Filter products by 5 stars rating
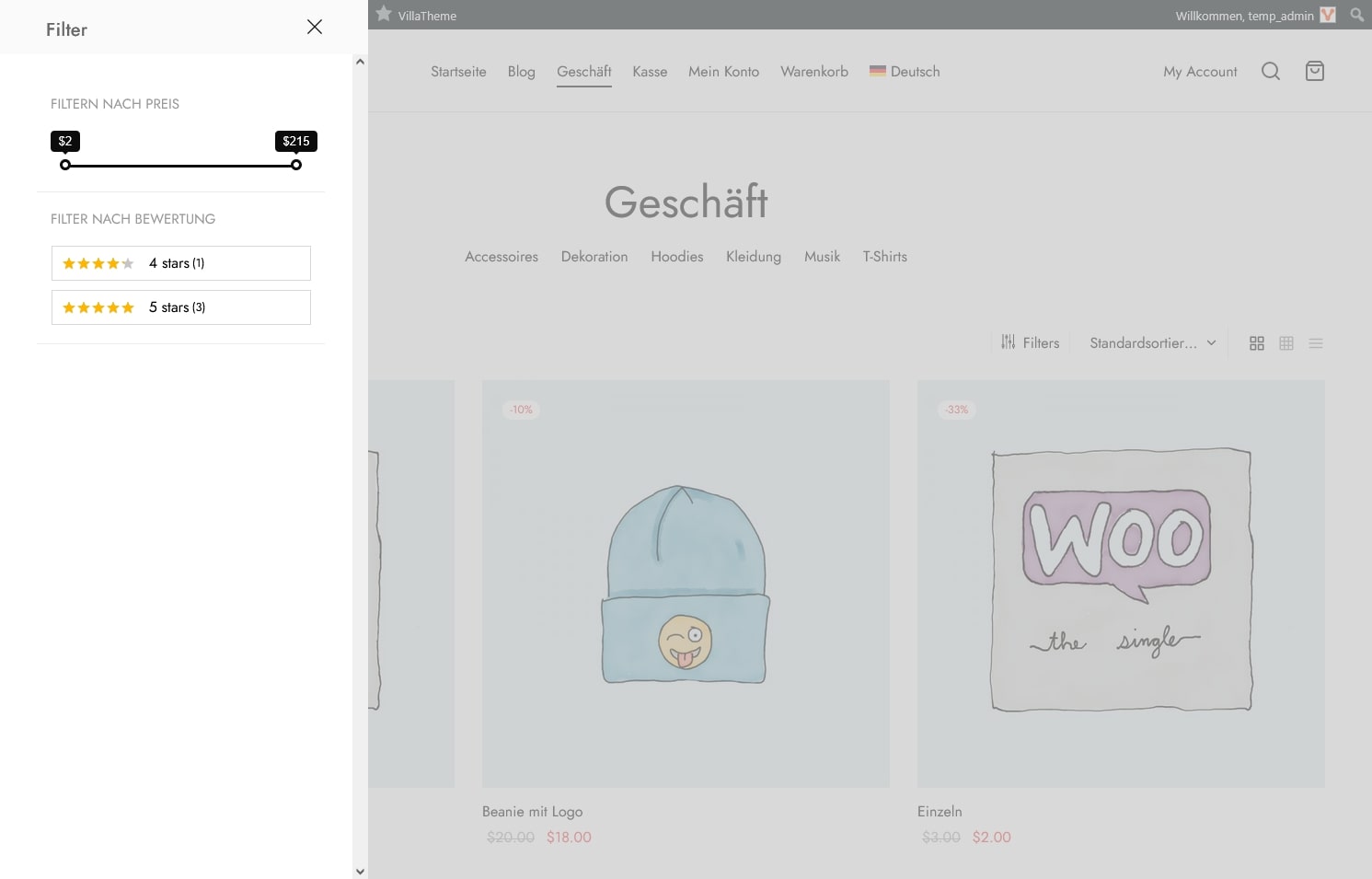This screenshot has width=1372, height=879. 181,307
